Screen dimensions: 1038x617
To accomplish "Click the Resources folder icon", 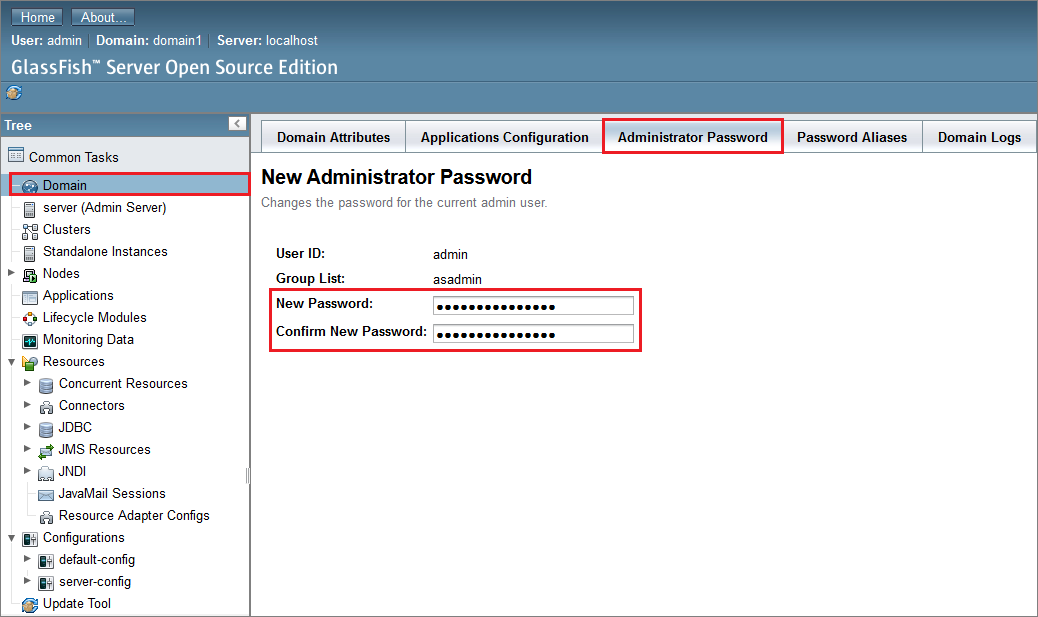I will pos(30,363).
